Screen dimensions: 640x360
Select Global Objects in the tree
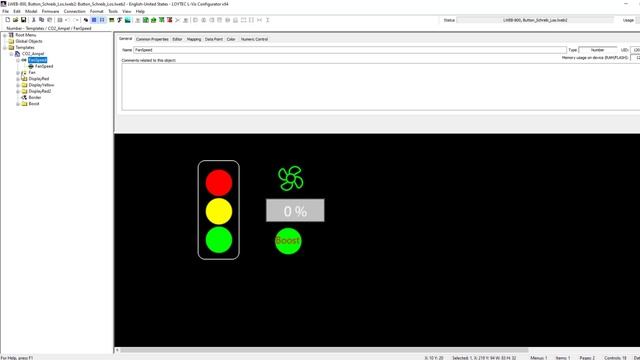[29, 41]
